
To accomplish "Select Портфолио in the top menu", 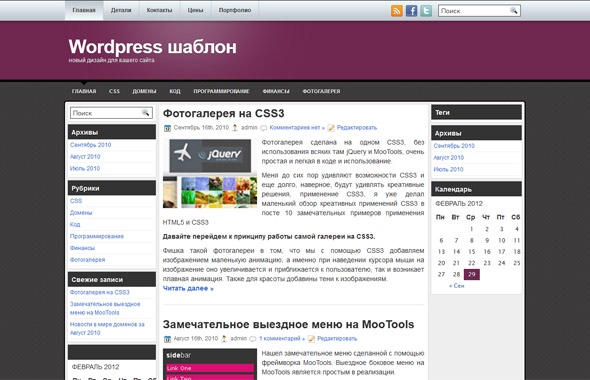I will (x=235, y=10).
